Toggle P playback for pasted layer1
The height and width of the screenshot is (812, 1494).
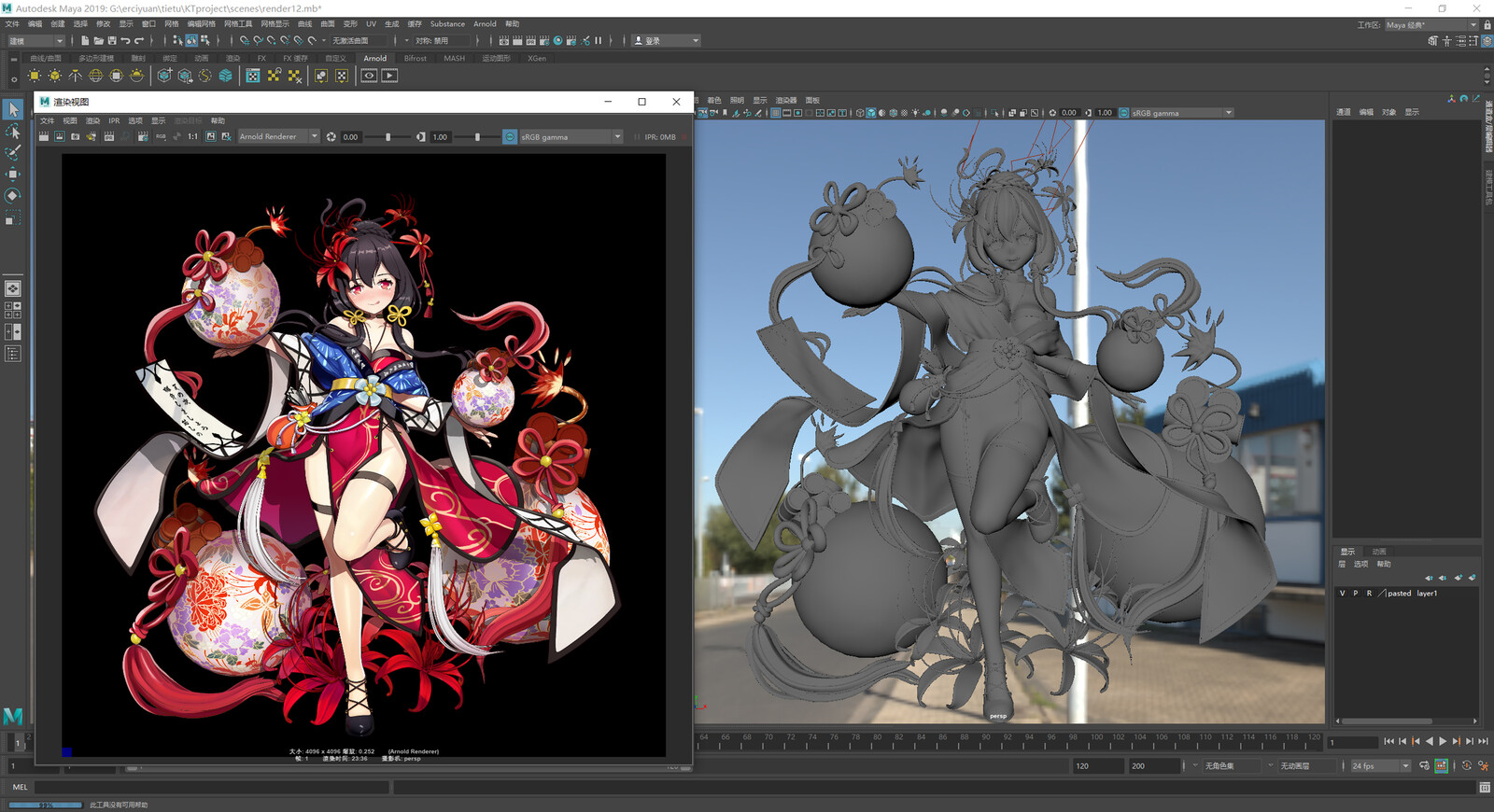pos(1356,594)
